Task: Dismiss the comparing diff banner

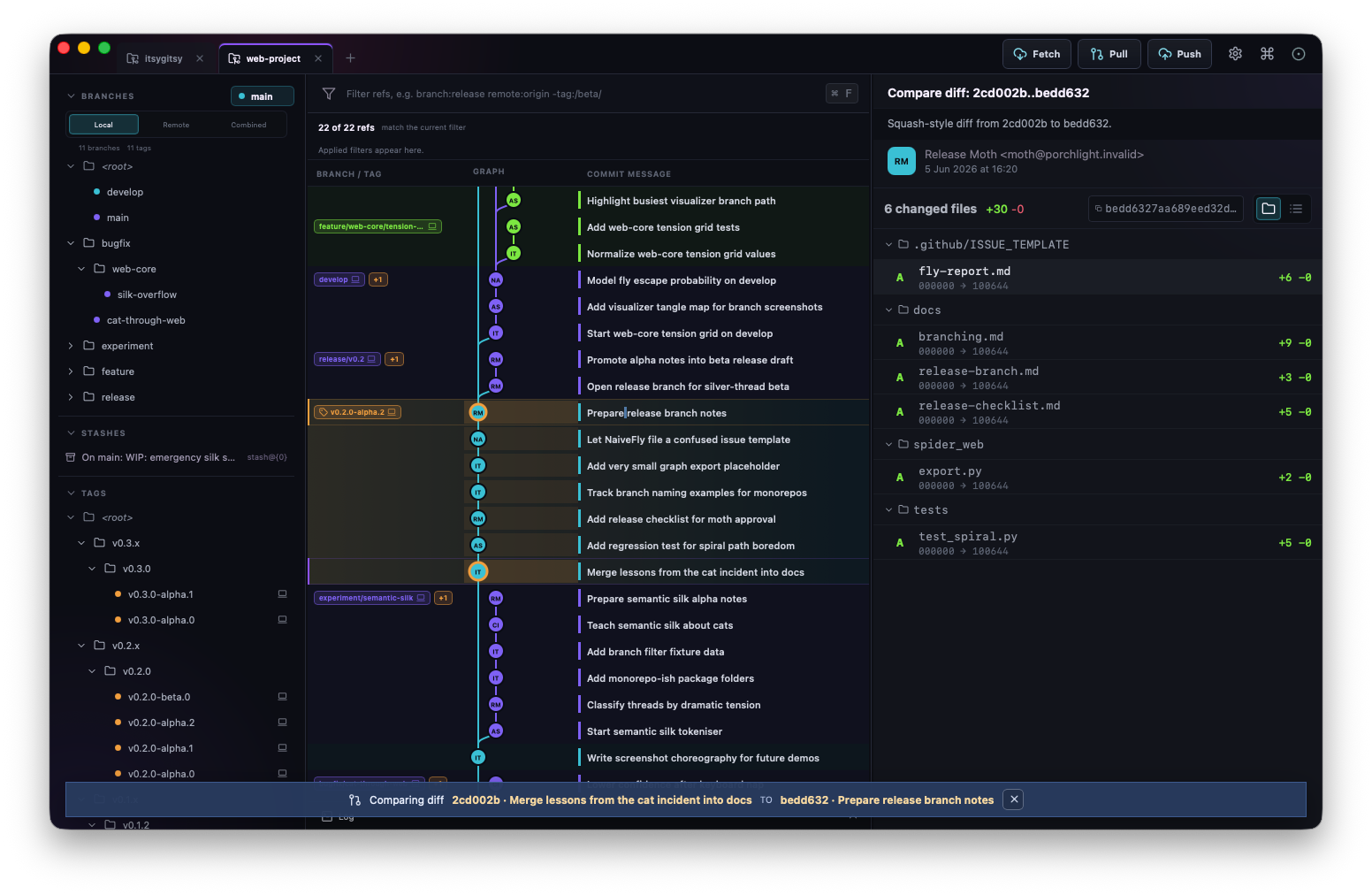Action: coord(1014,799)
